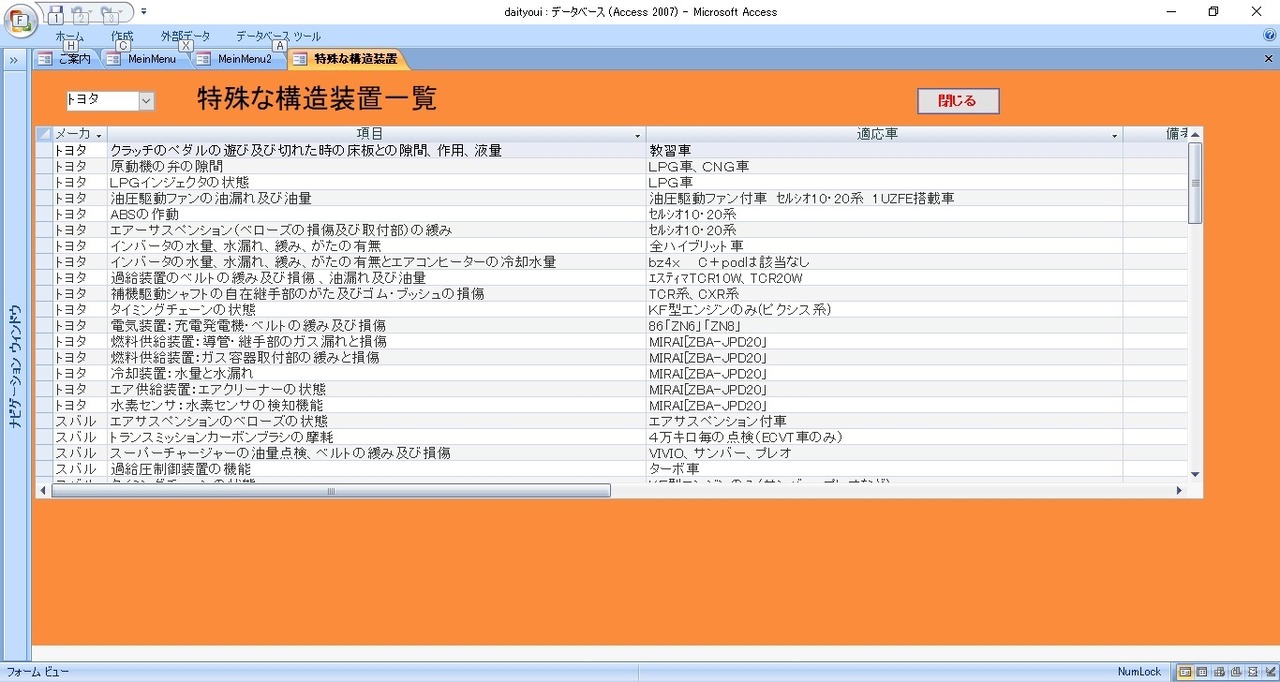The height and width of the screenshot is (682, 1280).
Task: Switch to PivotChart View in status bar
Action: [1236, 672]
